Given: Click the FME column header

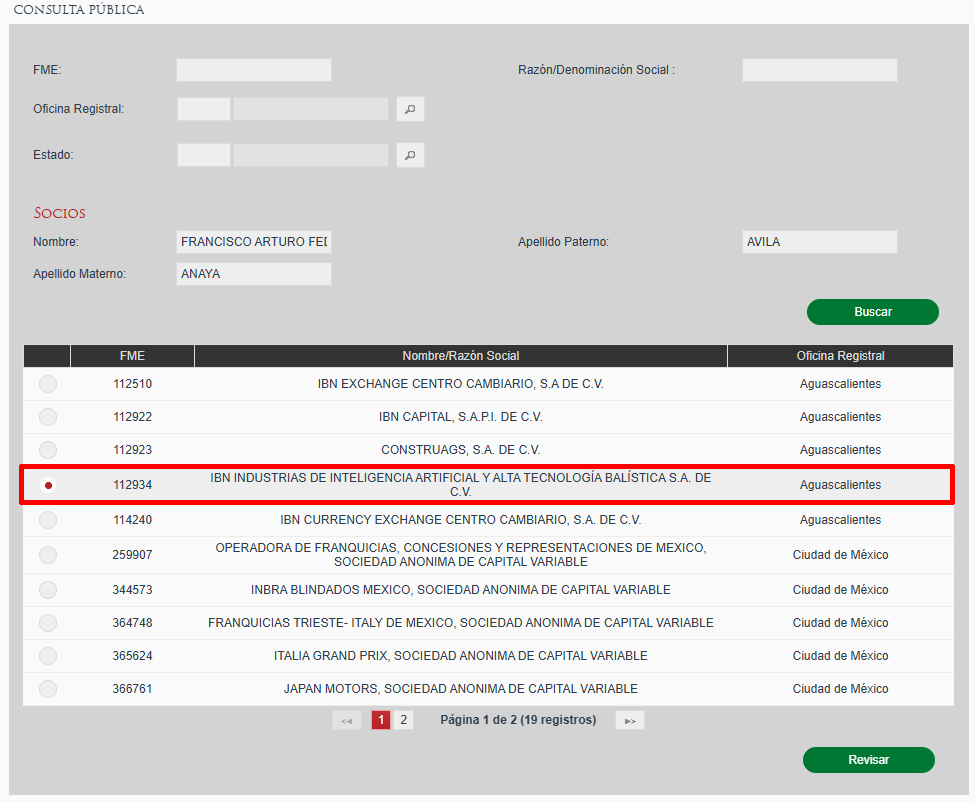Looking at the screenshot, I should [x=132, y=356].
